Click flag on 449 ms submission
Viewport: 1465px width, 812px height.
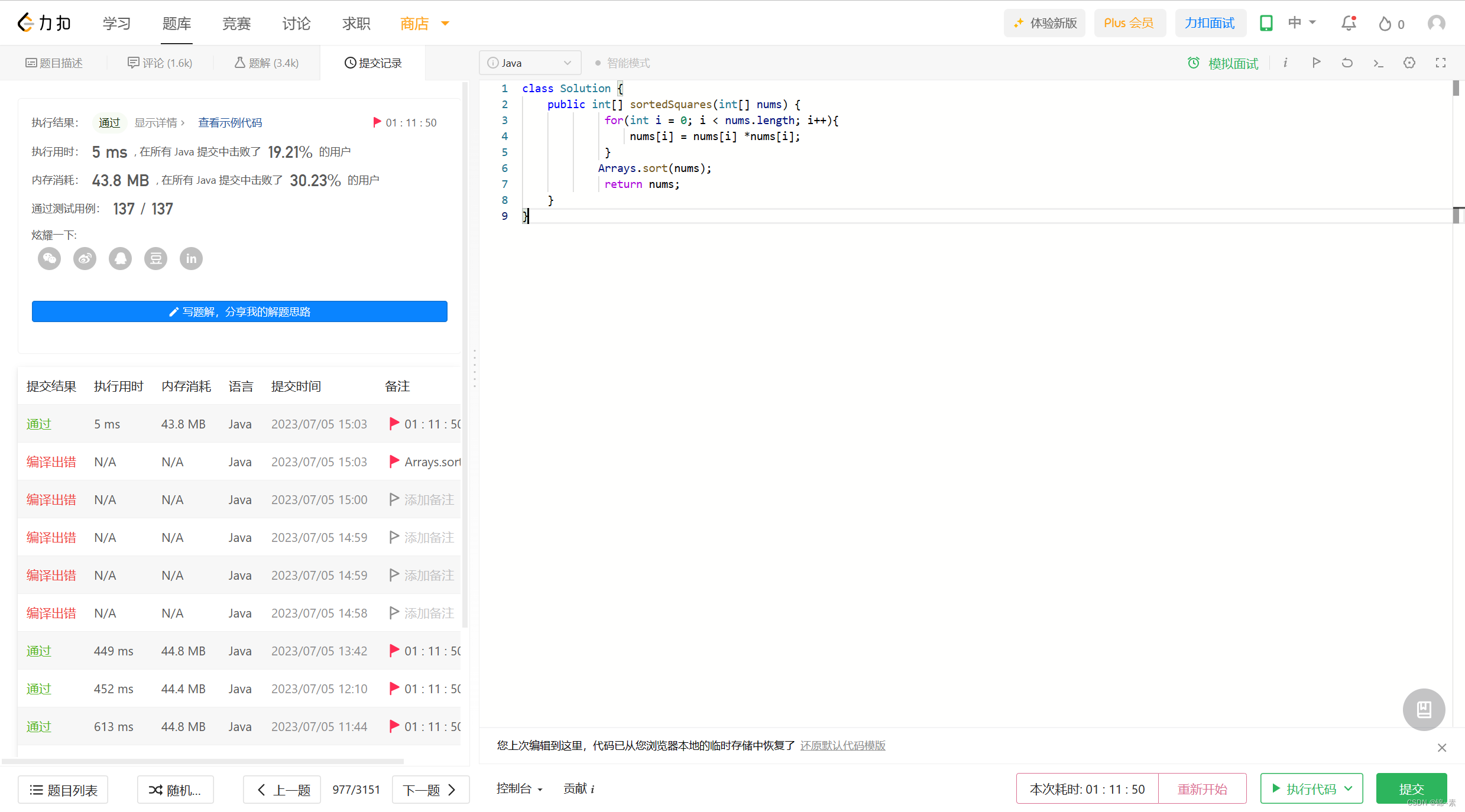click(x=394, y=651)
